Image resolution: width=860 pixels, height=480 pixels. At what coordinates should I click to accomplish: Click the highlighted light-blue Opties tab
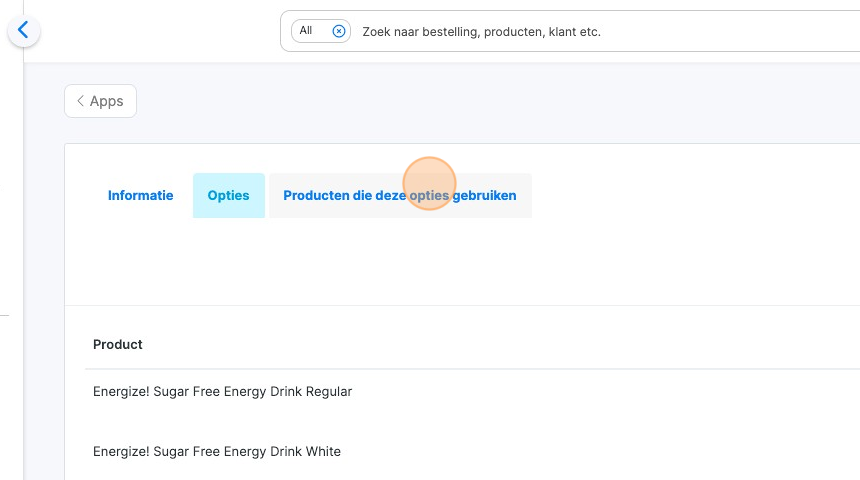228,195
